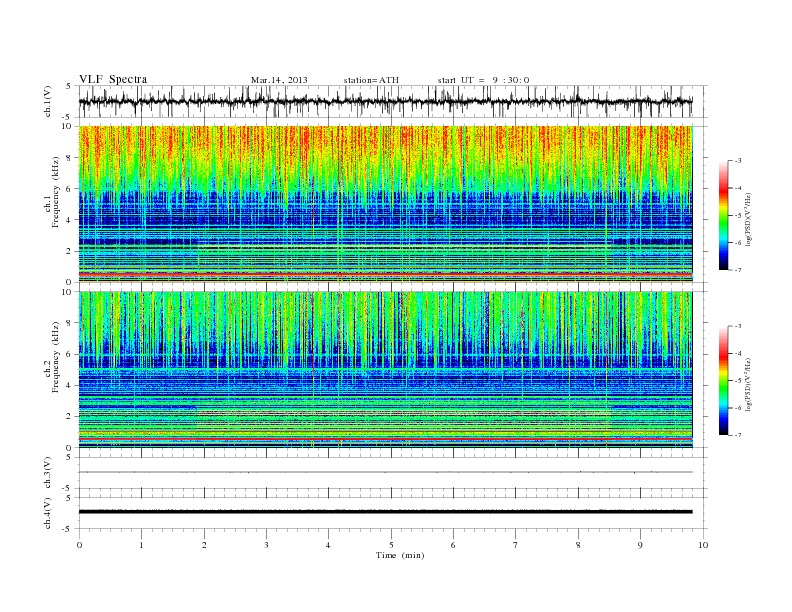Click the 'station=ATH' header label
This screenshot has width=792, height=612.
click(x=371, y=80)
